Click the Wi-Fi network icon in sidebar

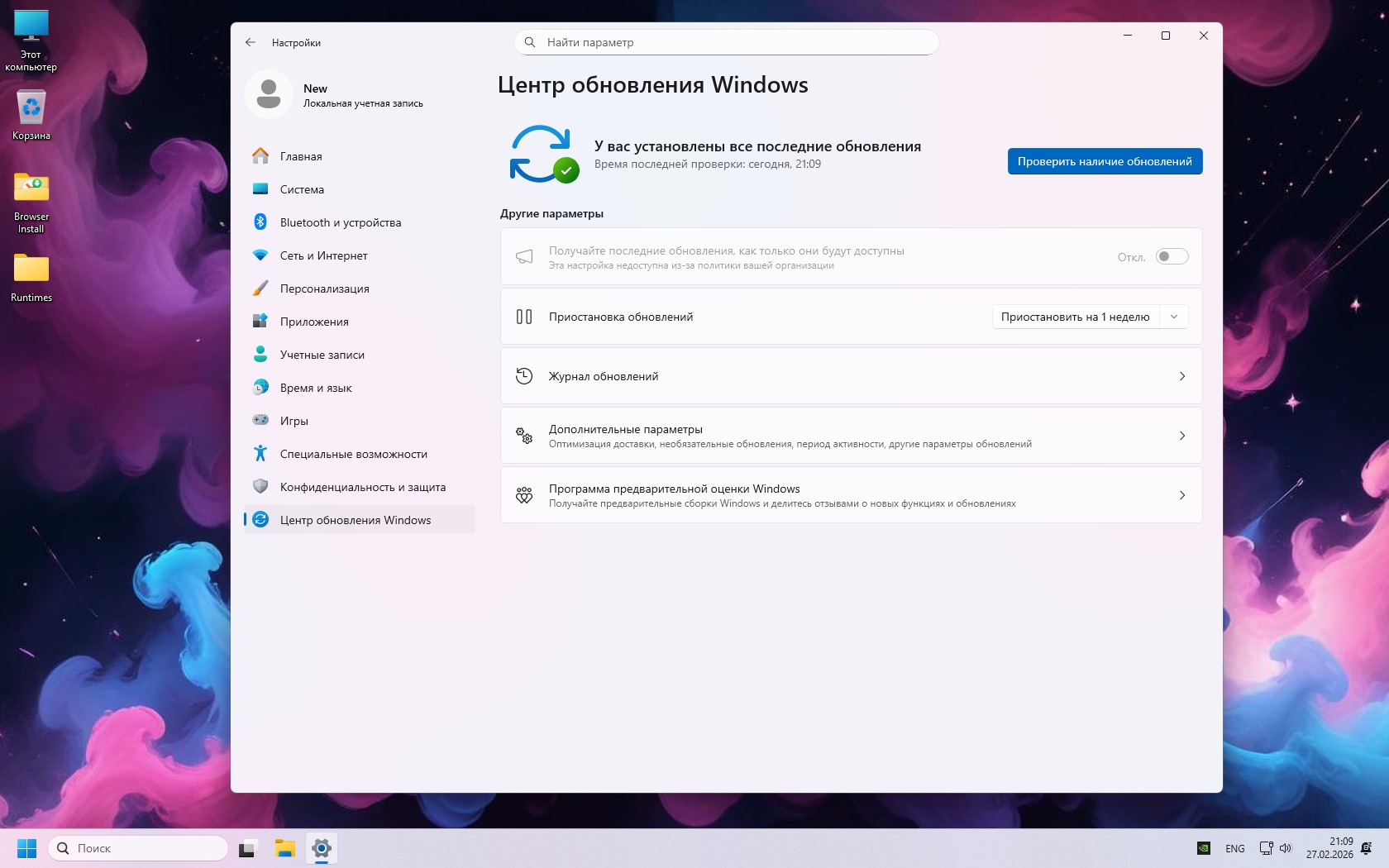[260, 255]
